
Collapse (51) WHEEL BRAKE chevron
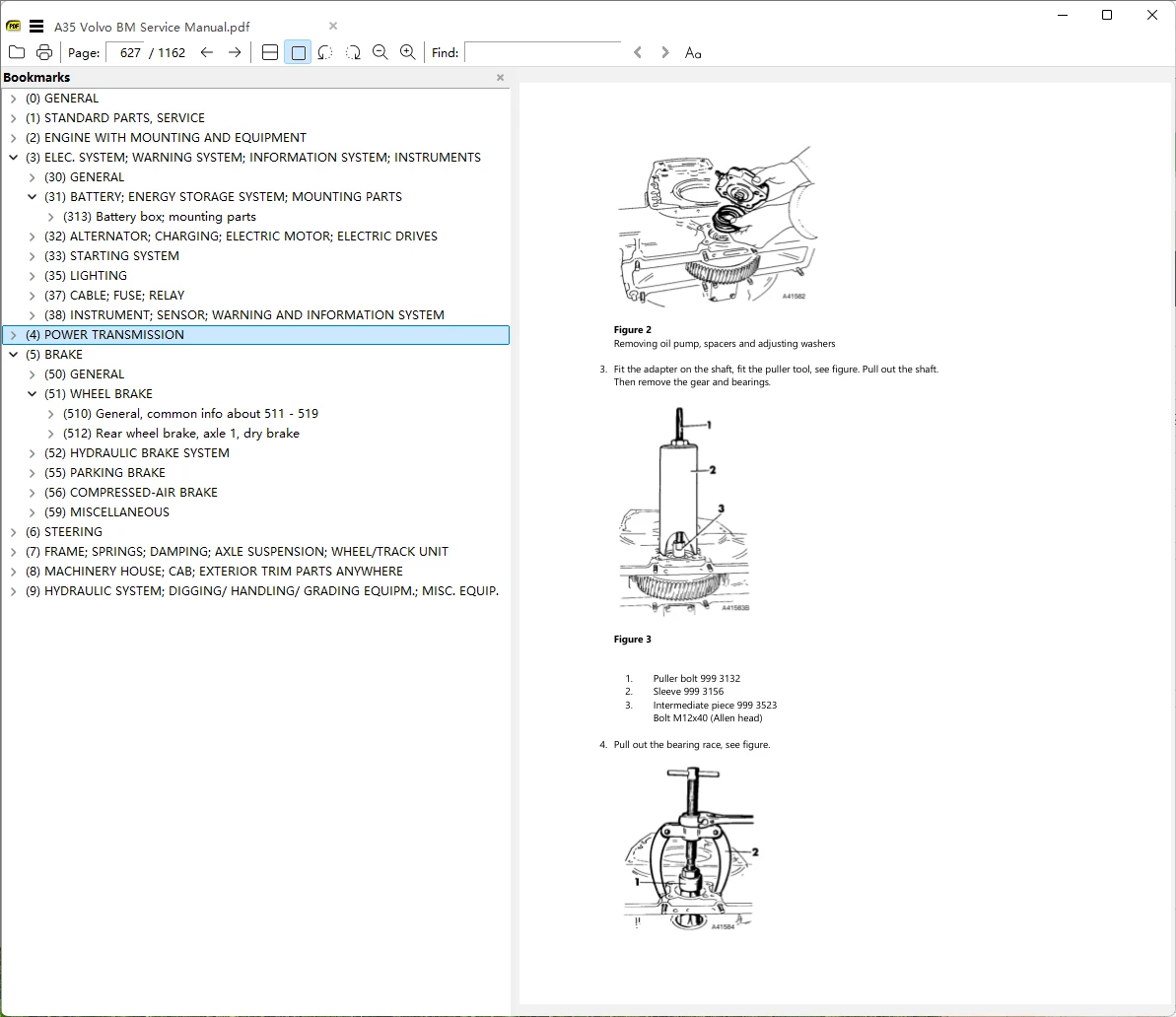[33, 394]
